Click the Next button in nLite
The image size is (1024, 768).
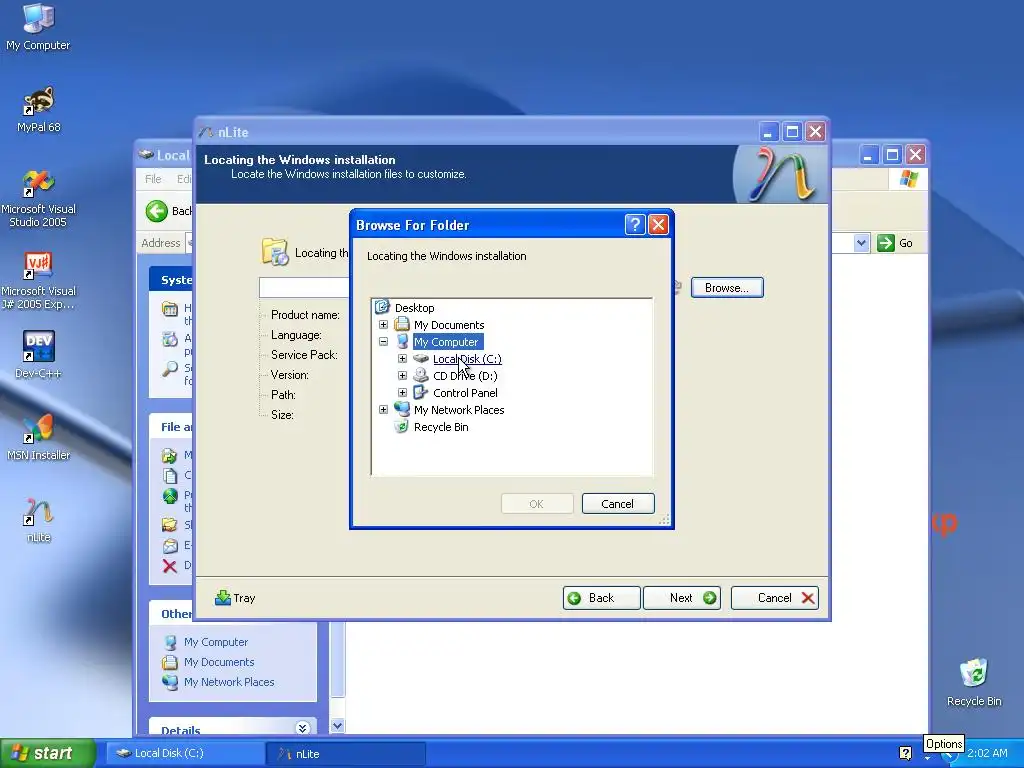(x=682, y=598)
